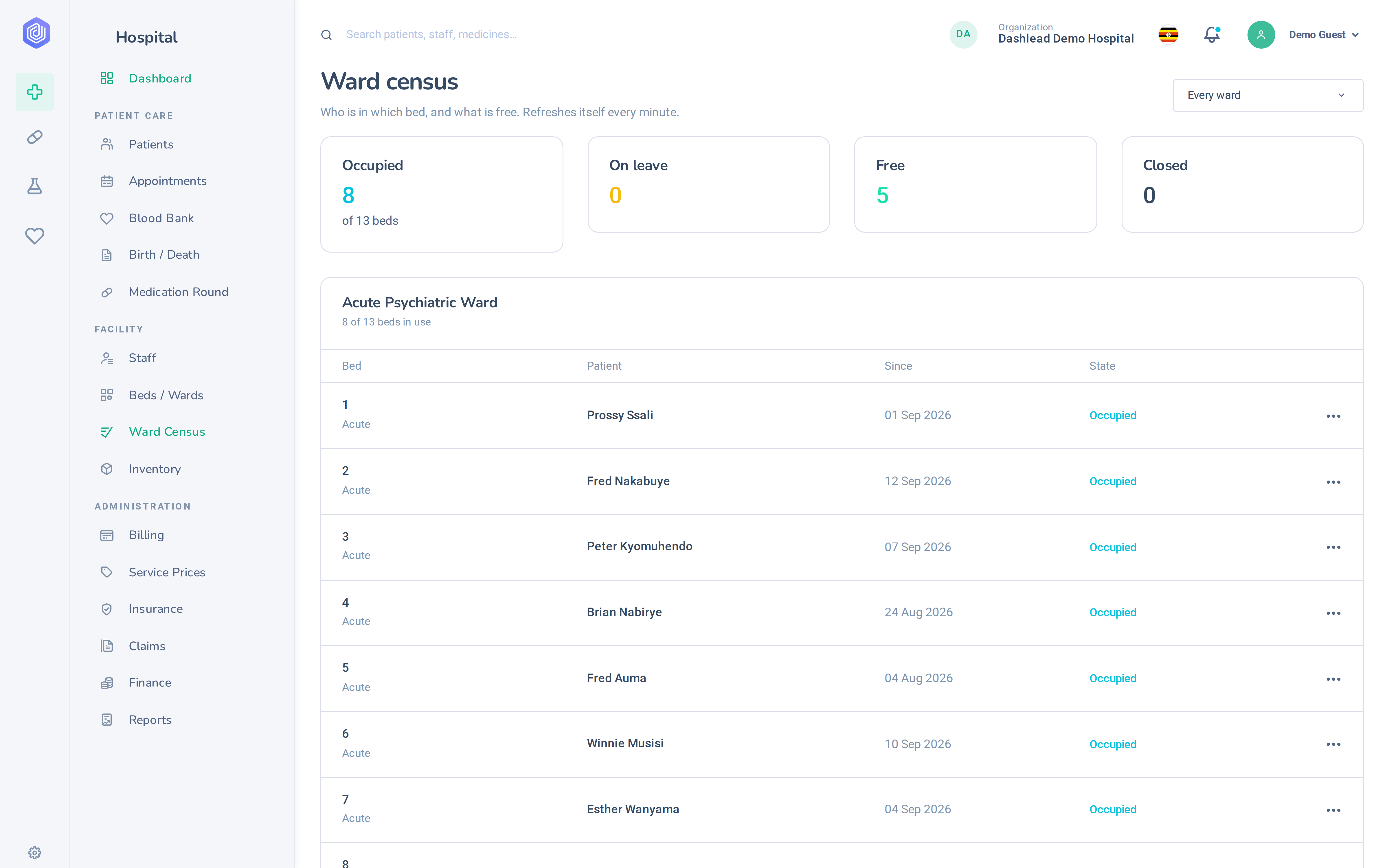Open Appointments in sidebar
The width and height of the screenshot is (1389, 868).
167,181
